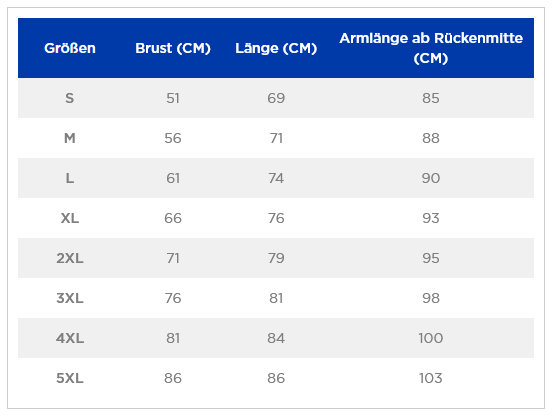Click the Brust value 56 for size M
Image resolution: width=553 pixels, height=415 pixels.
coord(173,138)
